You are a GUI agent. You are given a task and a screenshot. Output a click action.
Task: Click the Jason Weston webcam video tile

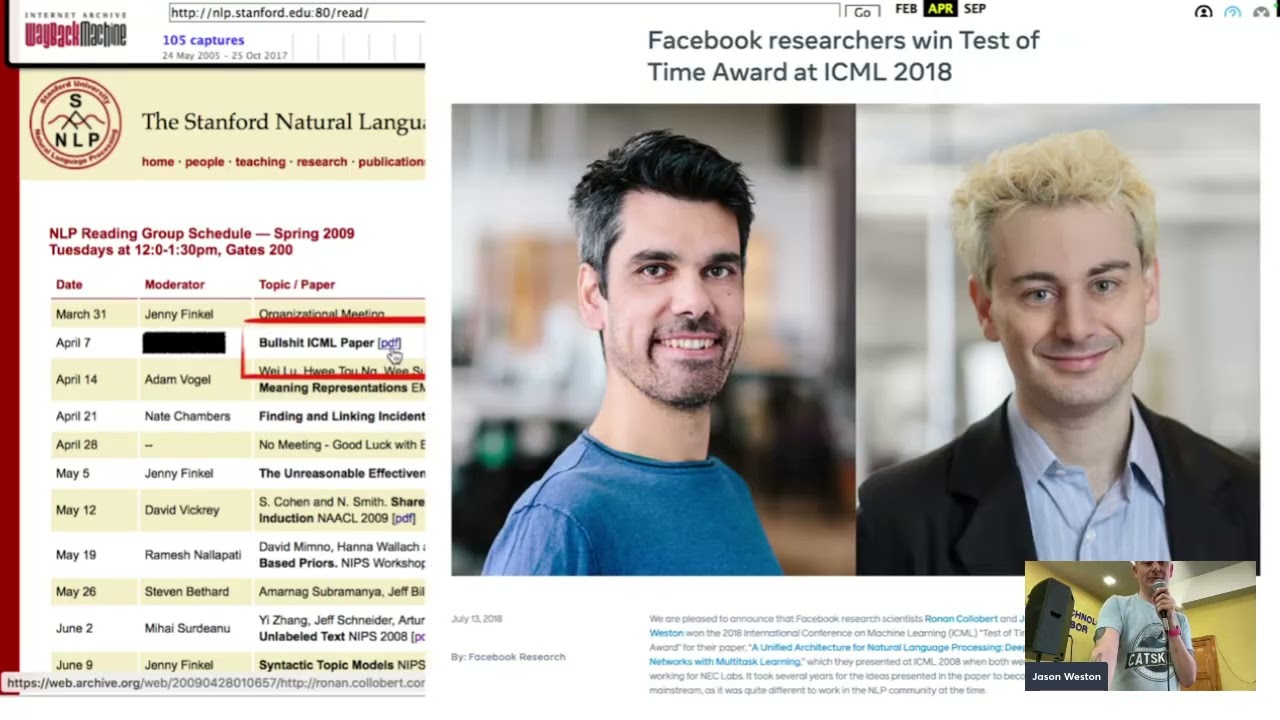(1140, 626)
